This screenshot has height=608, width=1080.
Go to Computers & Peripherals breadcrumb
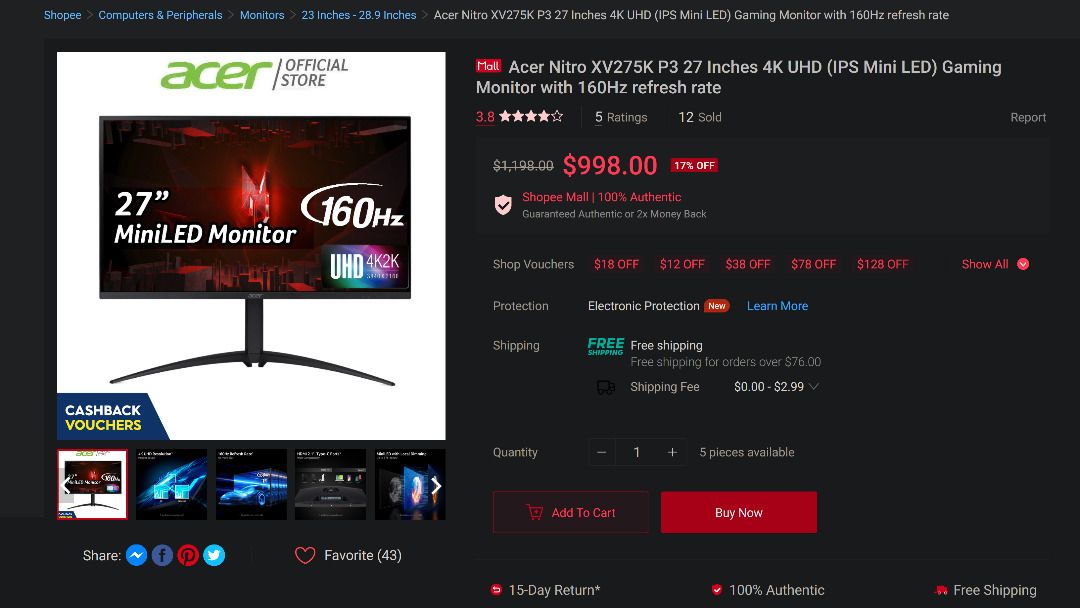pyautogui.click(x=160, y=15)
